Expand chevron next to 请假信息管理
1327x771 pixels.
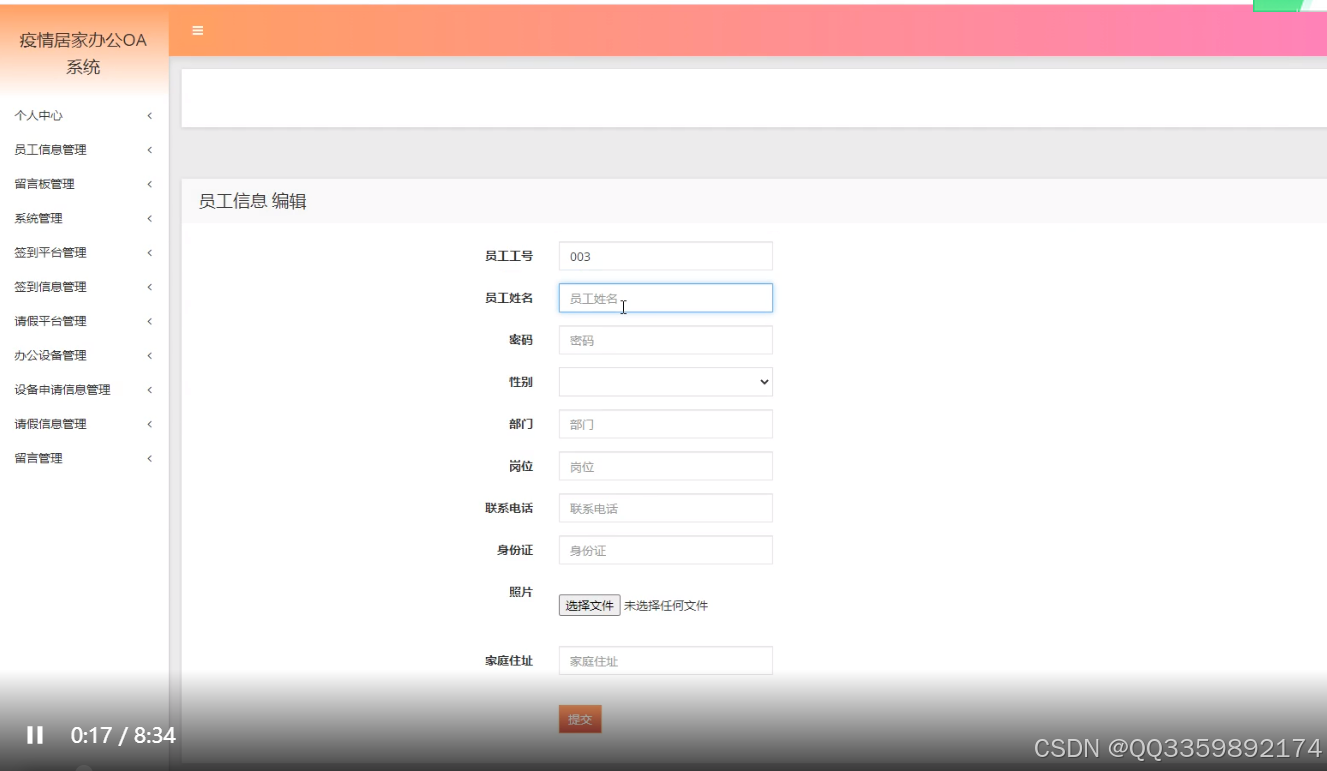tap(150, 424)
